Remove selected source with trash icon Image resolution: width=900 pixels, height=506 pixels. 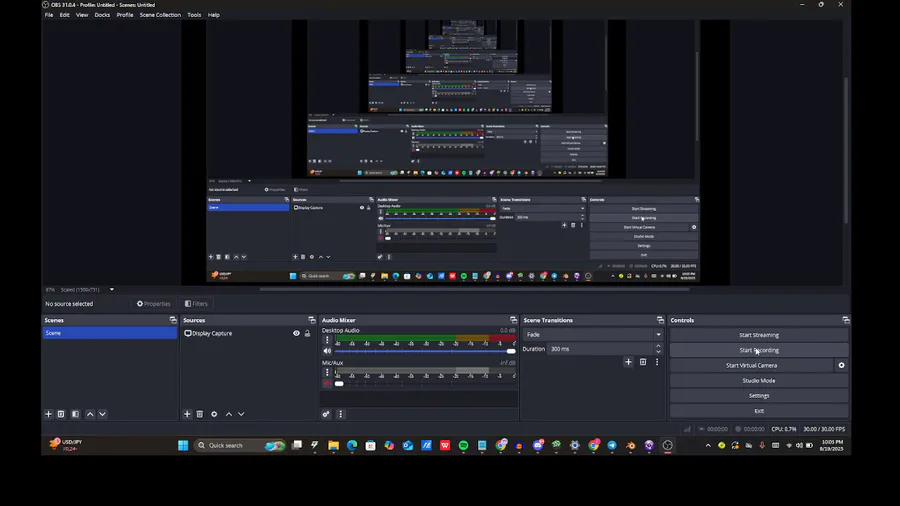coord(200,414)
